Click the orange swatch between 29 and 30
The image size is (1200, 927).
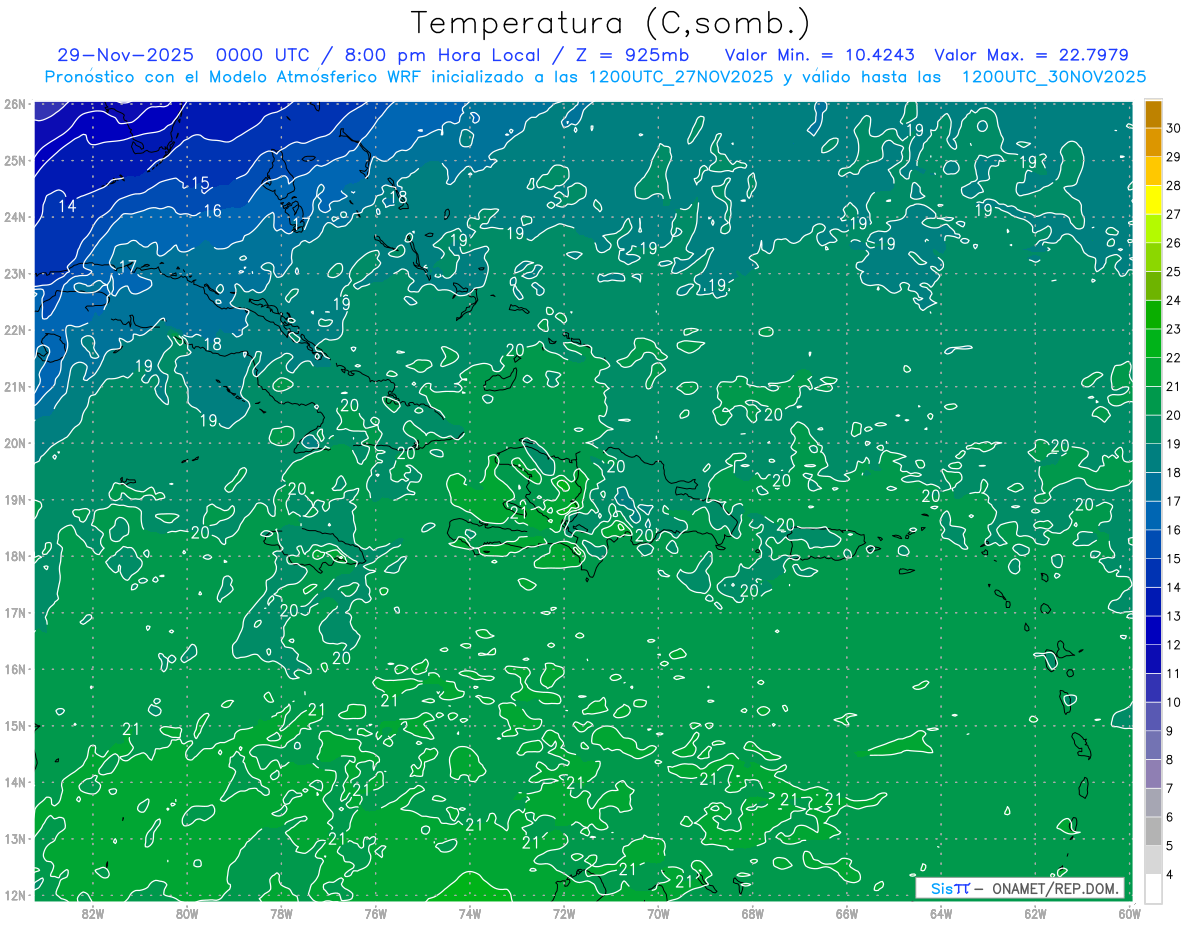[1153, 143]
